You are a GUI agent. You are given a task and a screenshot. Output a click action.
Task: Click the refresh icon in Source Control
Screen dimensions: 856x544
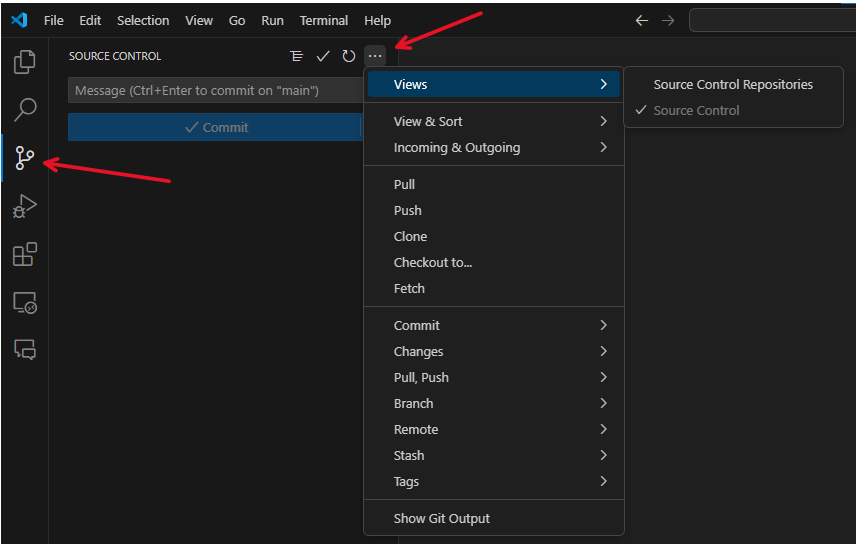pyautogui.click(x=349, y=56)
